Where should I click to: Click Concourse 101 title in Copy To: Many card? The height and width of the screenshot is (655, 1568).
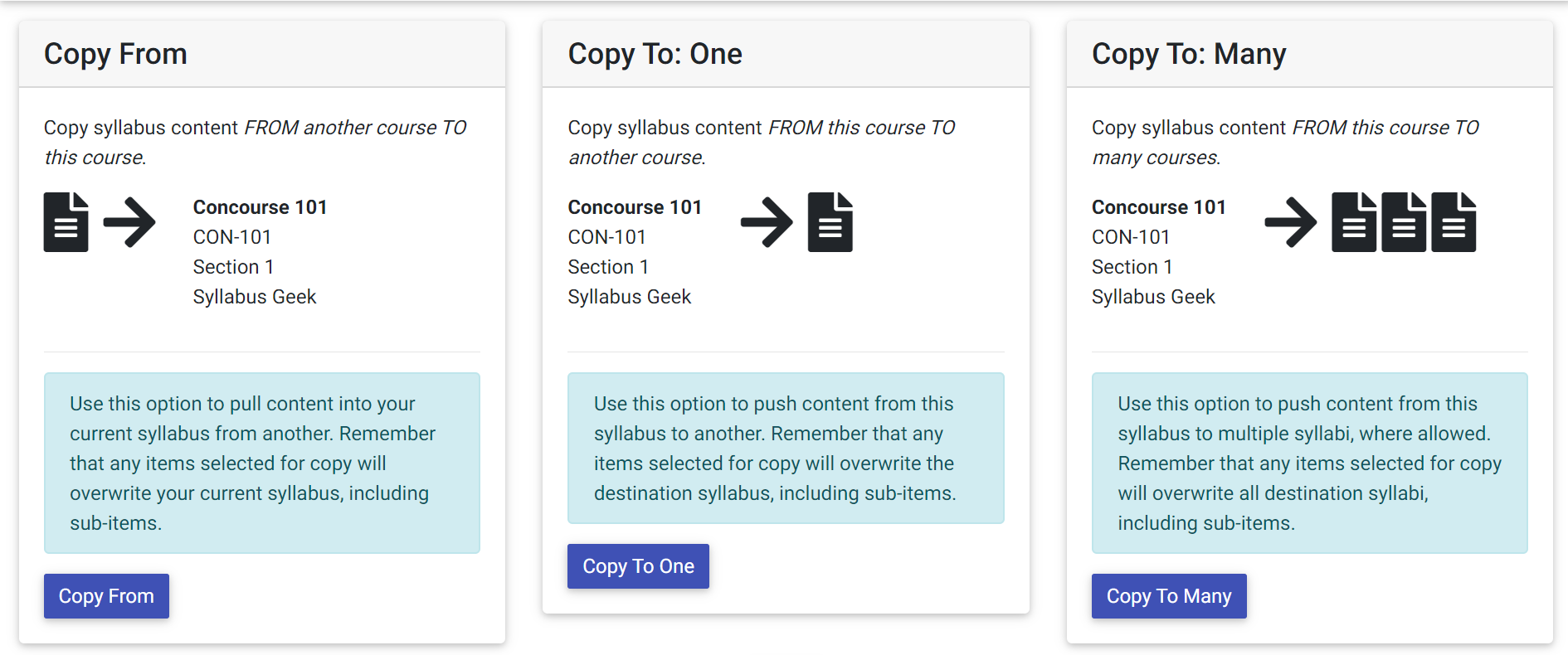[1159, 207]
